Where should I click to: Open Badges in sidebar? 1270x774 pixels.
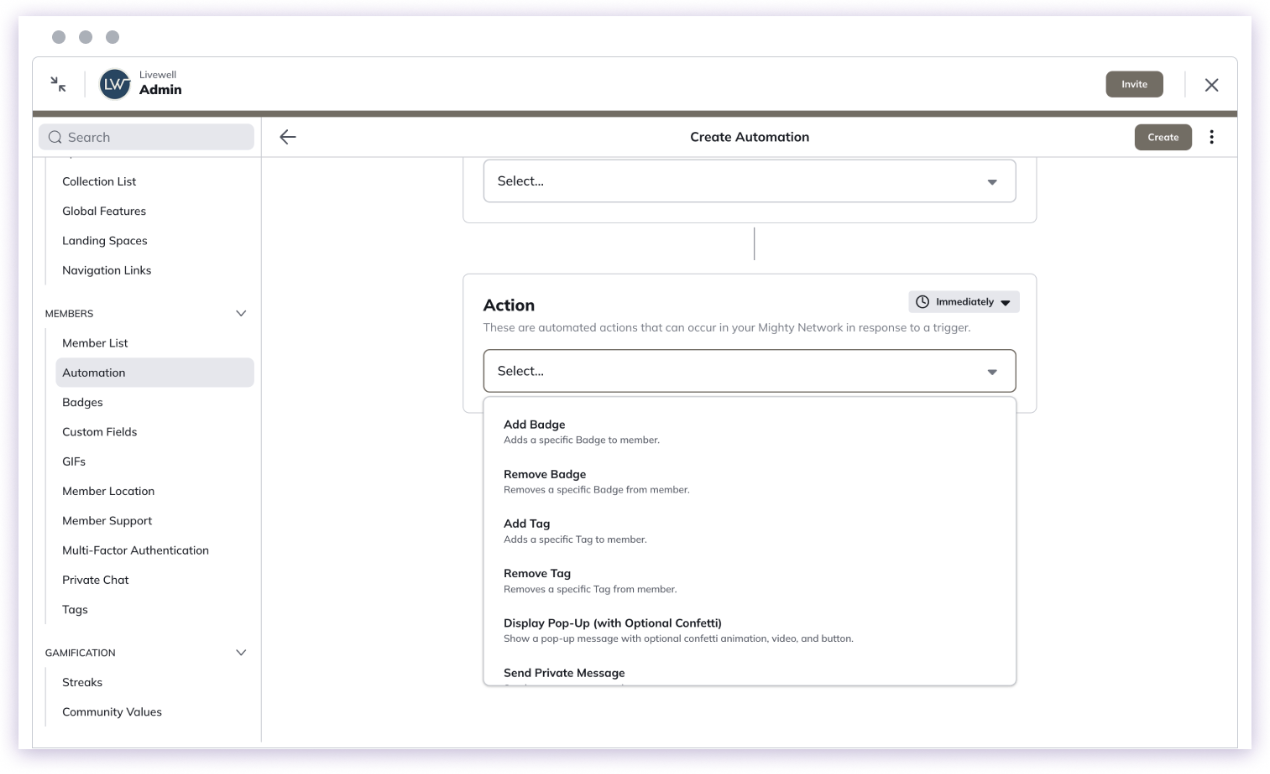[82, 403]
